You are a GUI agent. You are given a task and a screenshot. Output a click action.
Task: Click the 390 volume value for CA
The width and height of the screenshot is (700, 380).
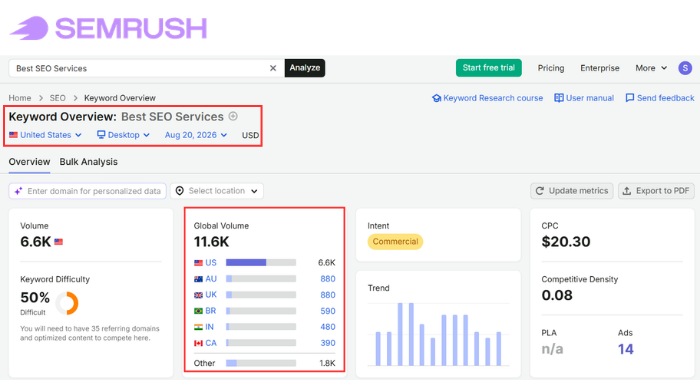tap(328, 343)
